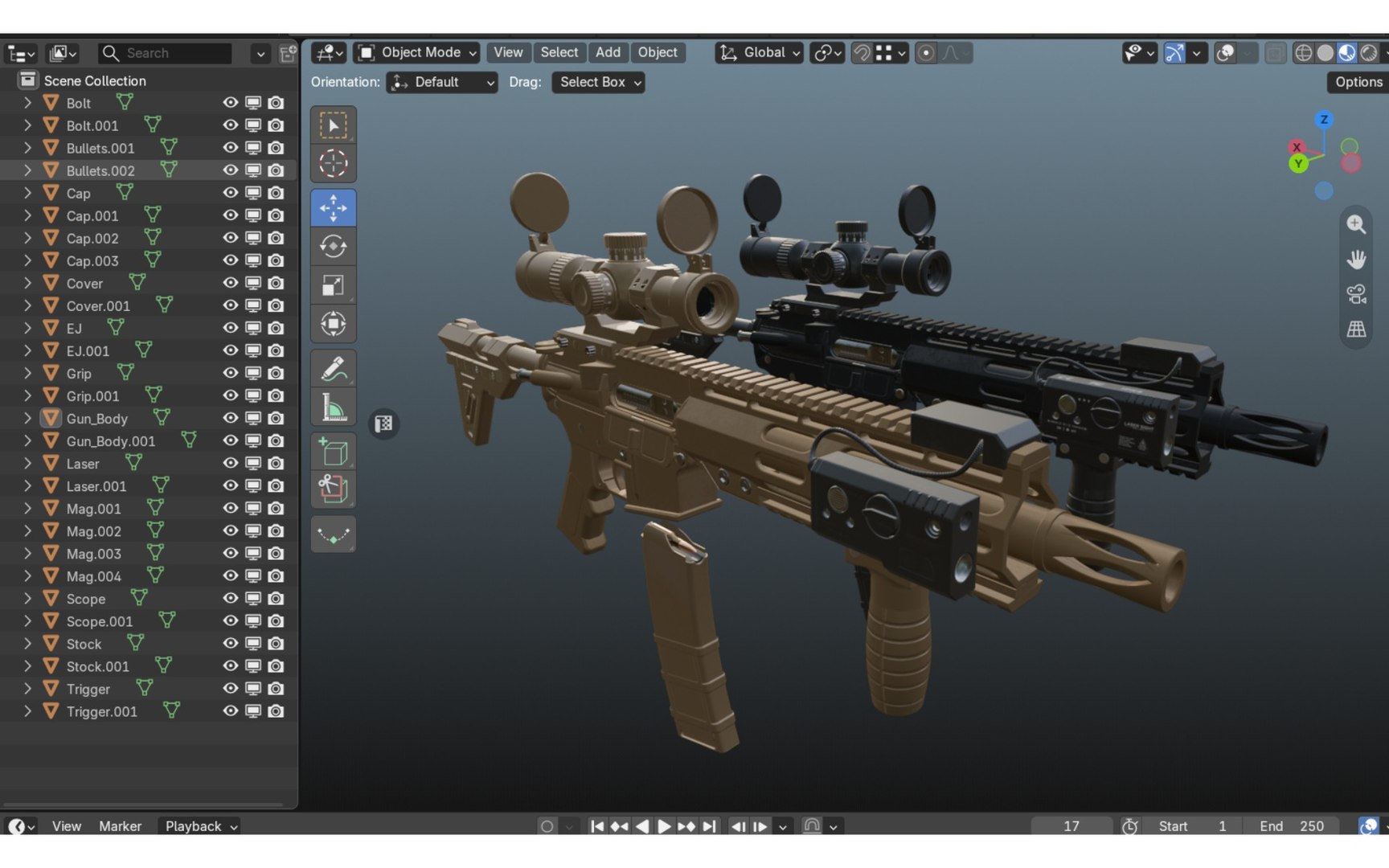Click the viewport zoom magnifier icon
Screen dimensions: 1389x868
(x=1356, y=224)
